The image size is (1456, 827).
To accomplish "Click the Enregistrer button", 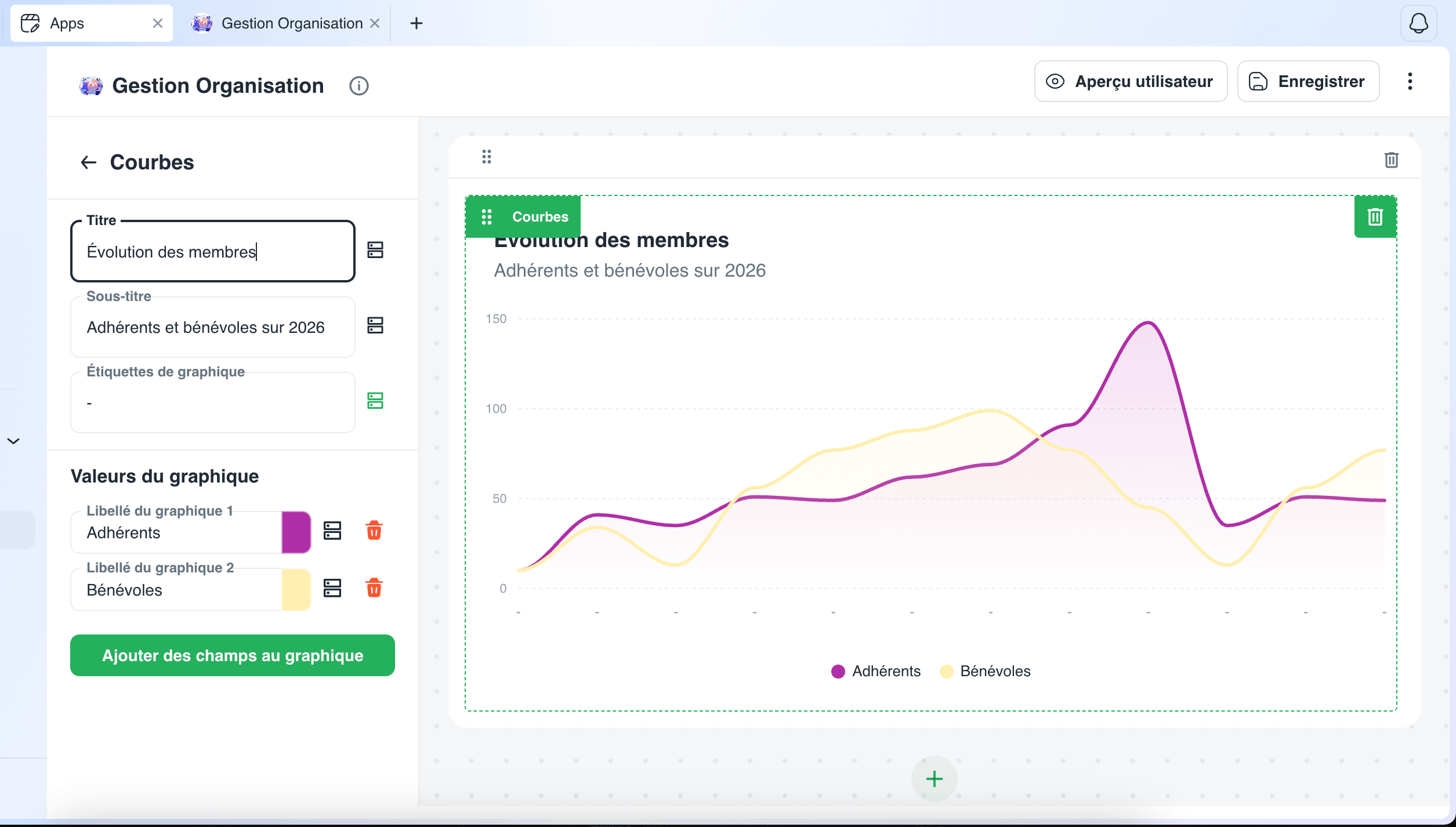I will (x=1308, y=81).
